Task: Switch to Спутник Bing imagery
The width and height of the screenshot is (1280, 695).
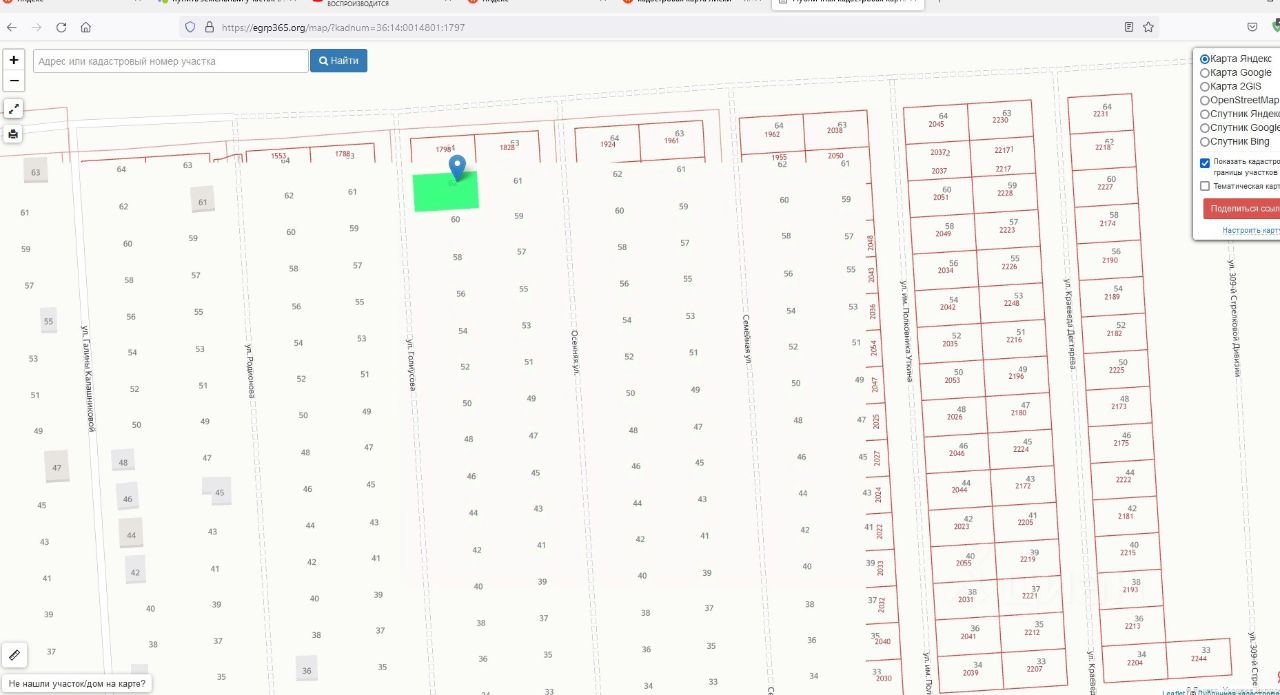Action: (1205, 142)
